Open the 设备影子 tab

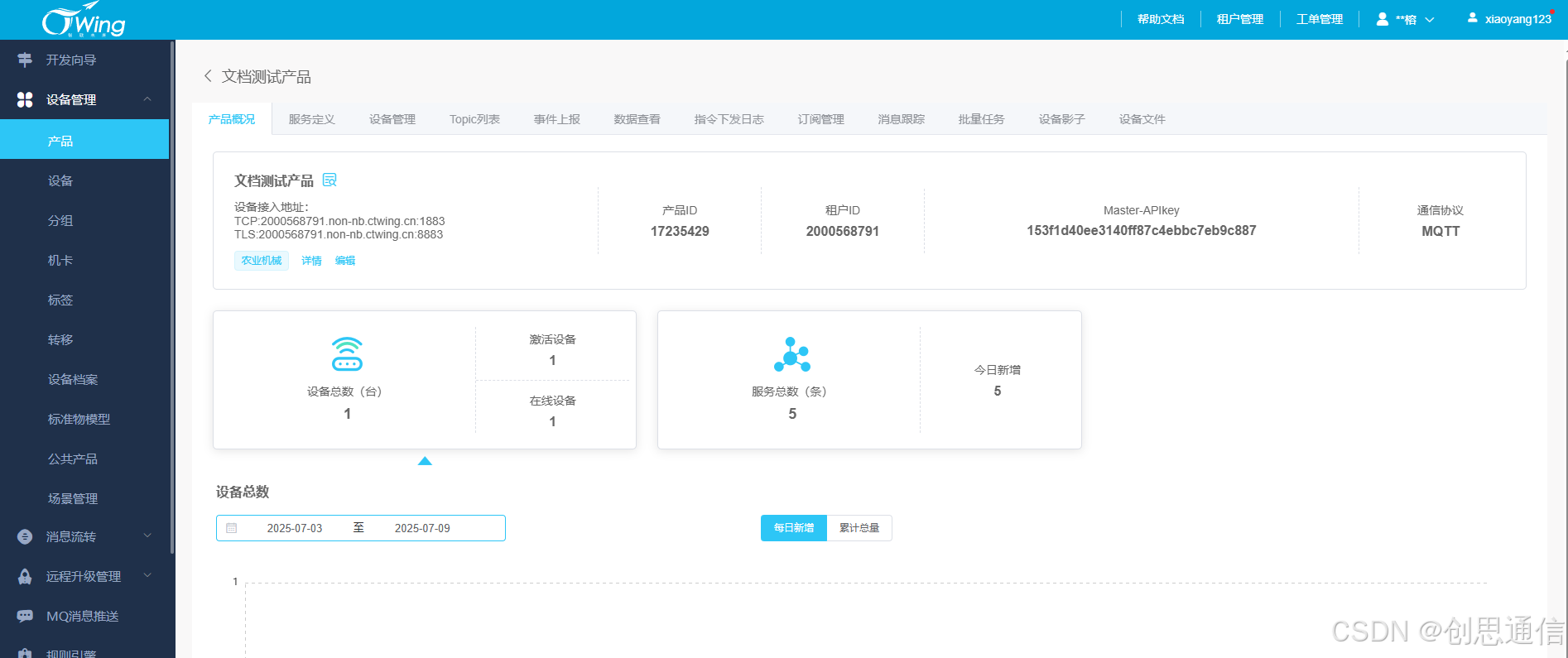pyautogui.click(x=1062, y=119)
